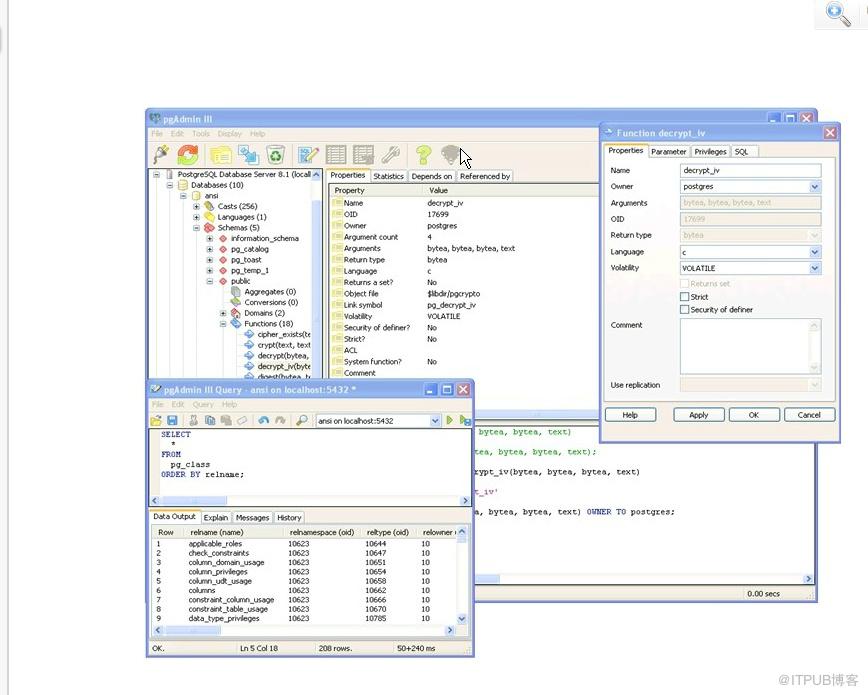Open the Query menu in Query window
The width and height of the screenshot is (868, 695).
[203, 404]
